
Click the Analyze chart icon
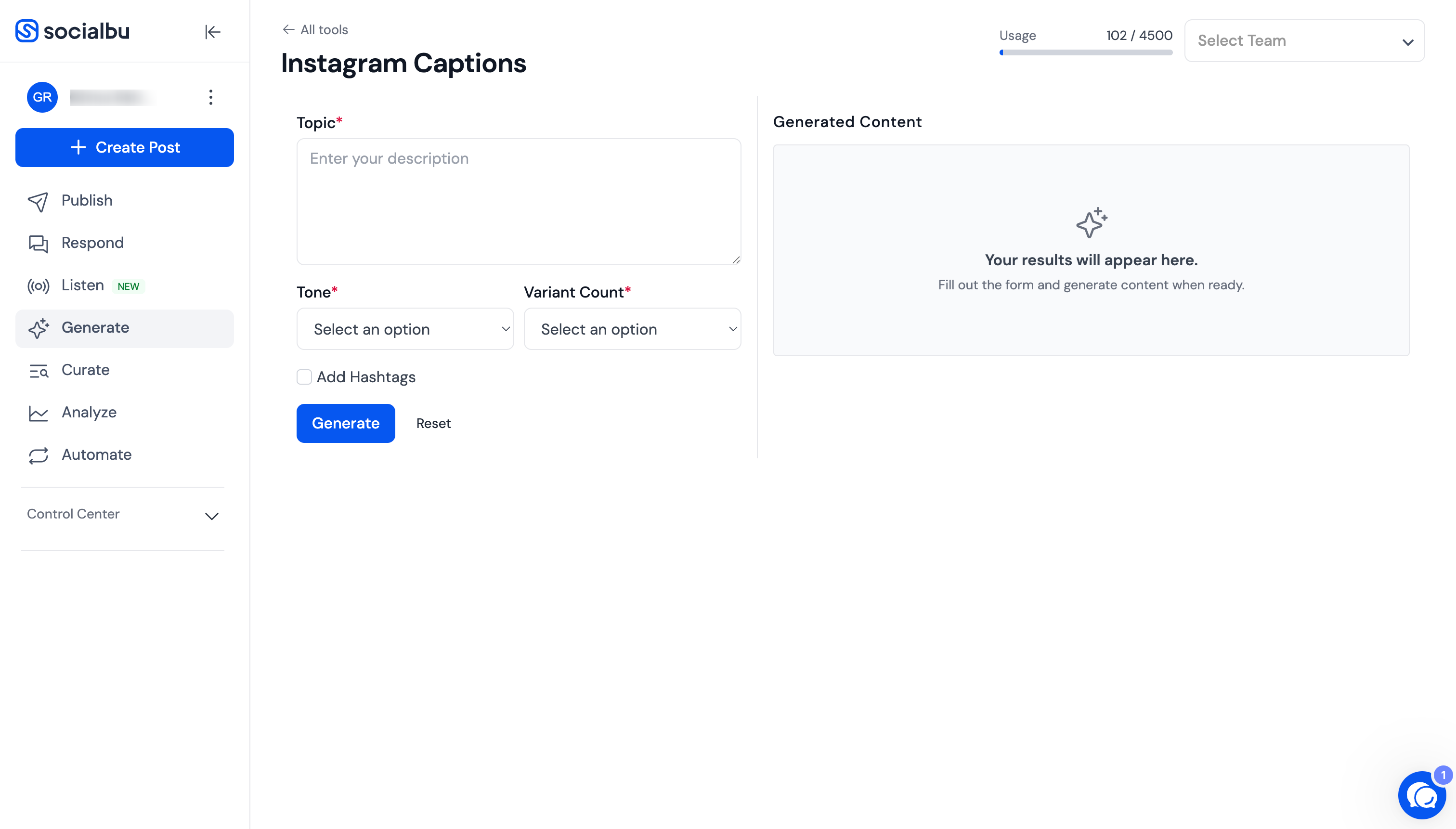pyautogui.click(x=38, y=413)
